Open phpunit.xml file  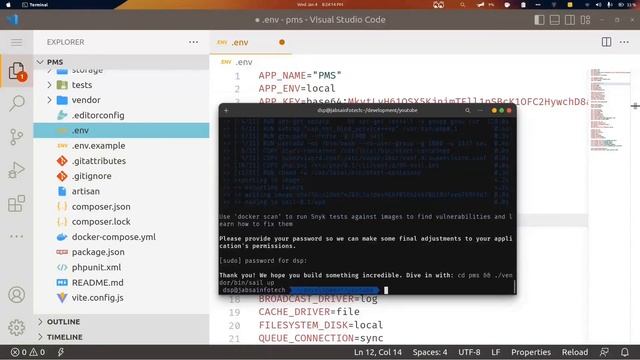[x=96, y=267]
